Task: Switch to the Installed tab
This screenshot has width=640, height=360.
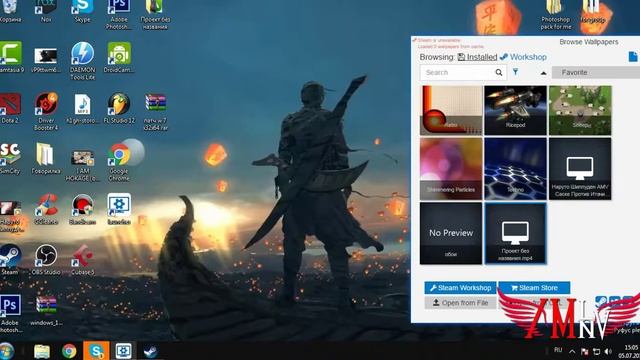Action: [x=477, y=57]
